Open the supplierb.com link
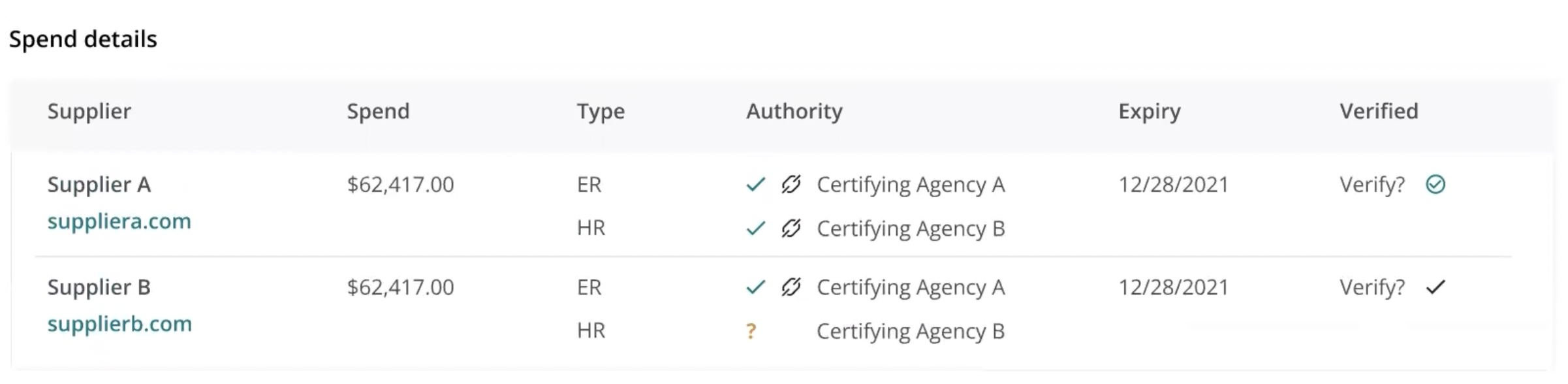The width and height of the screenshot is (1568, 384). [x=119, y=324]
